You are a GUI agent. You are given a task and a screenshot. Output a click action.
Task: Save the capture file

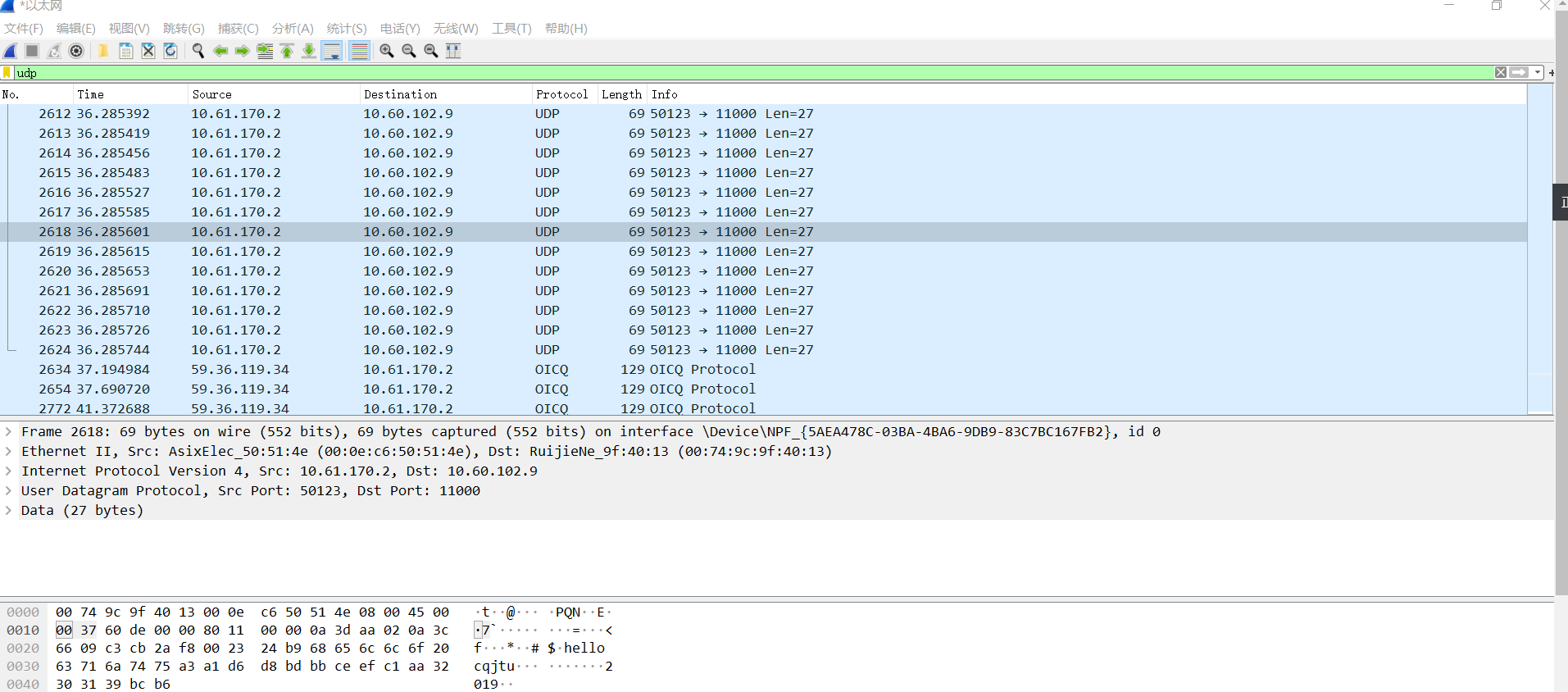pos(126,51)
